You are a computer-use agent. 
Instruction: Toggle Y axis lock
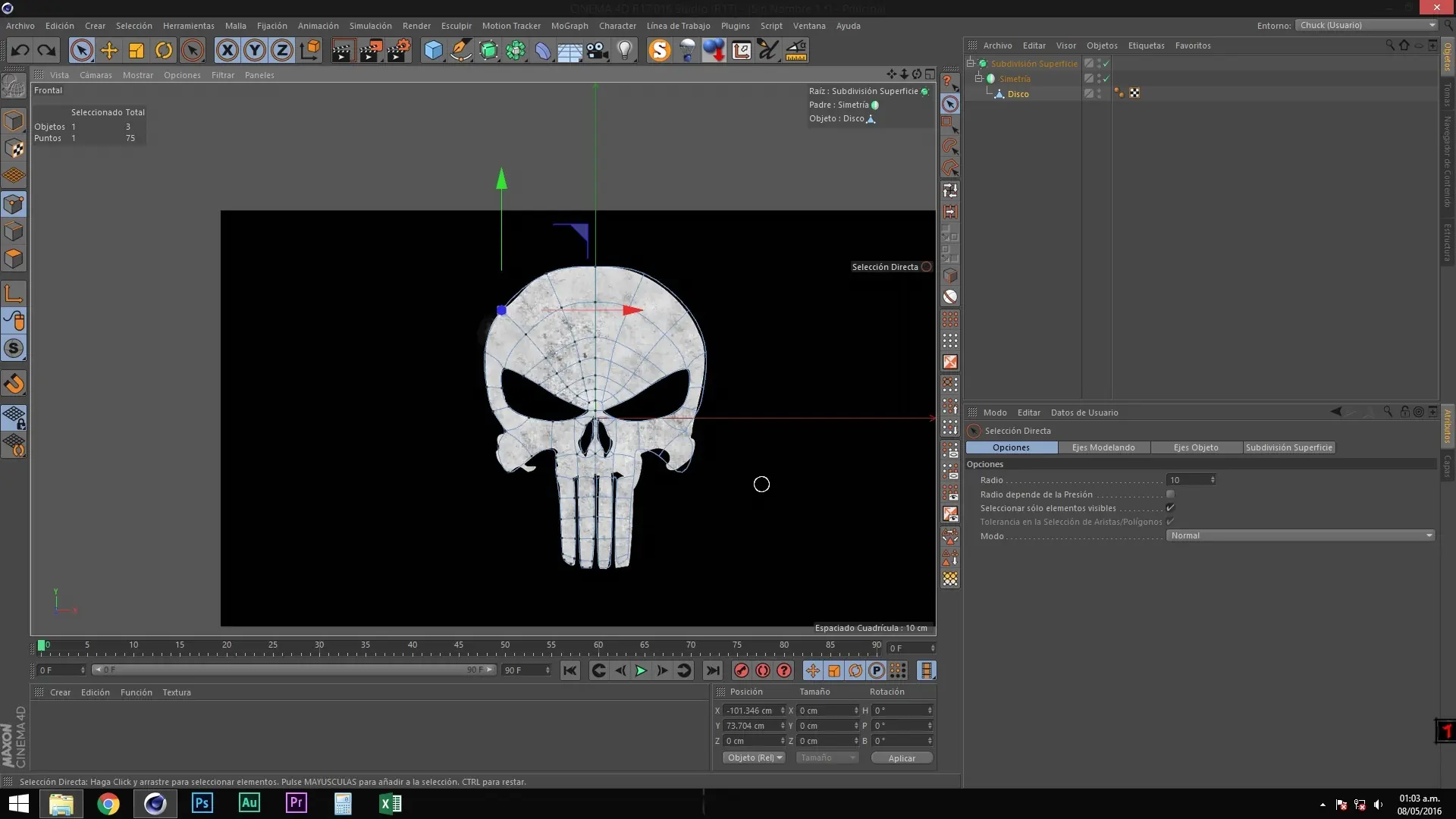pos(254,51)
